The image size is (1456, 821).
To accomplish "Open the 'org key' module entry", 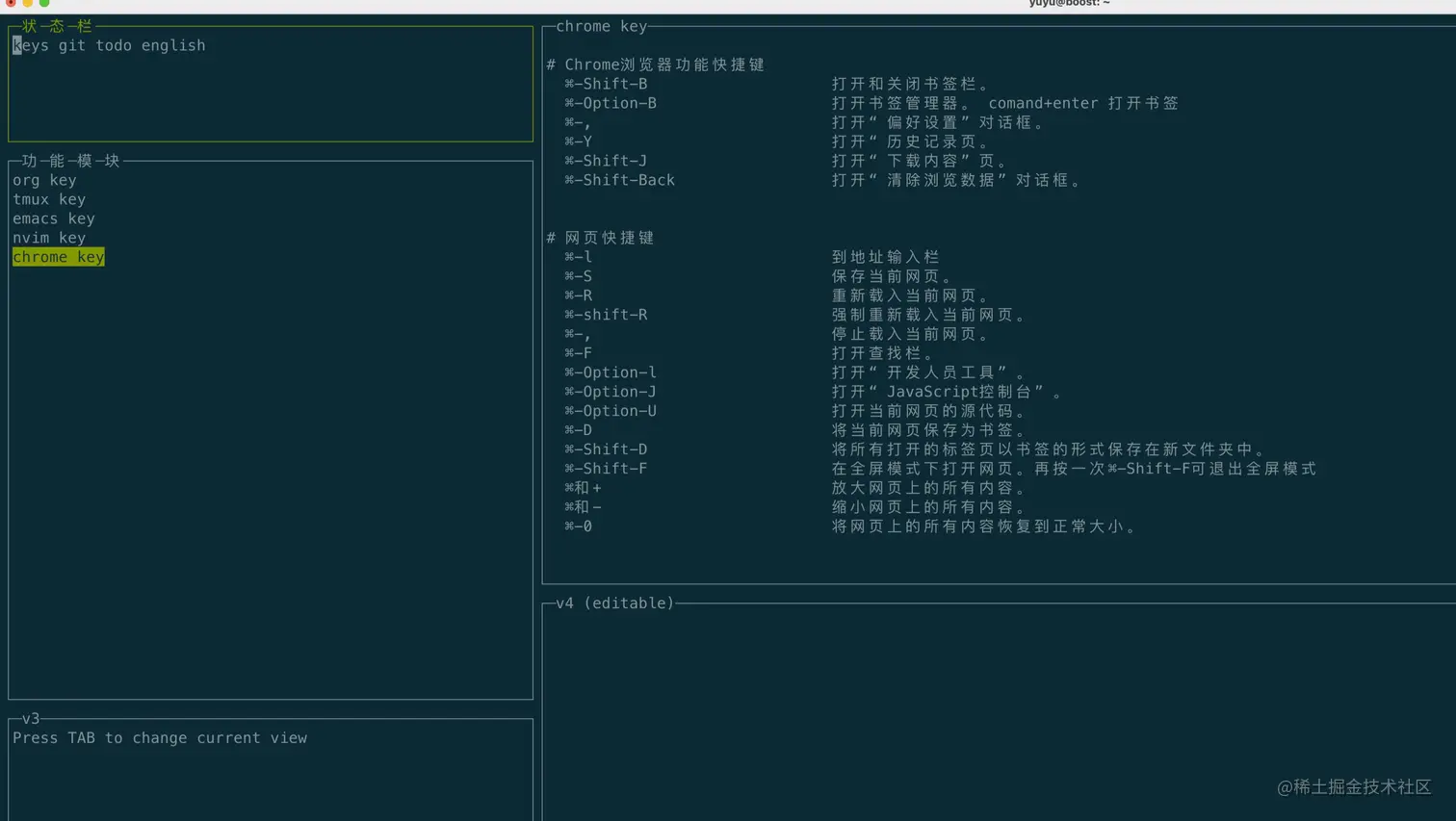I will (44, 180).
